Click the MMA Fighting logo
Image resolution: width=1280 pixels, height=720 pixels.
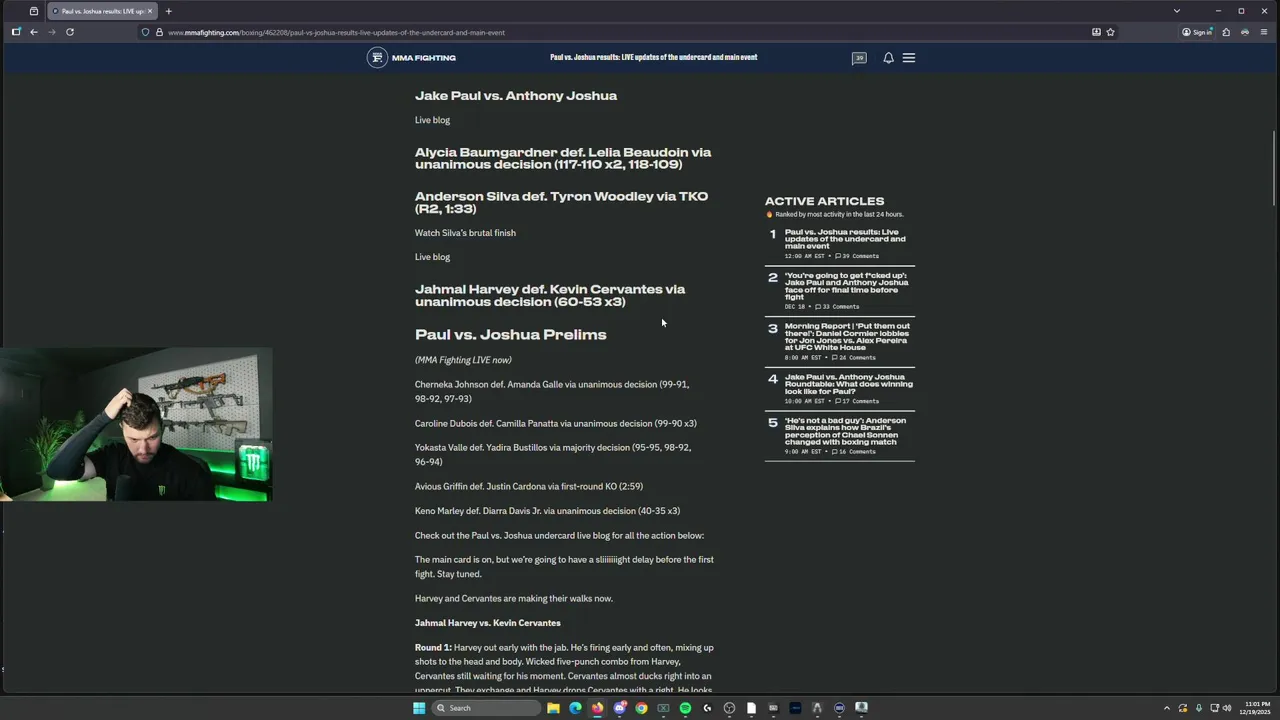(411, 58)
